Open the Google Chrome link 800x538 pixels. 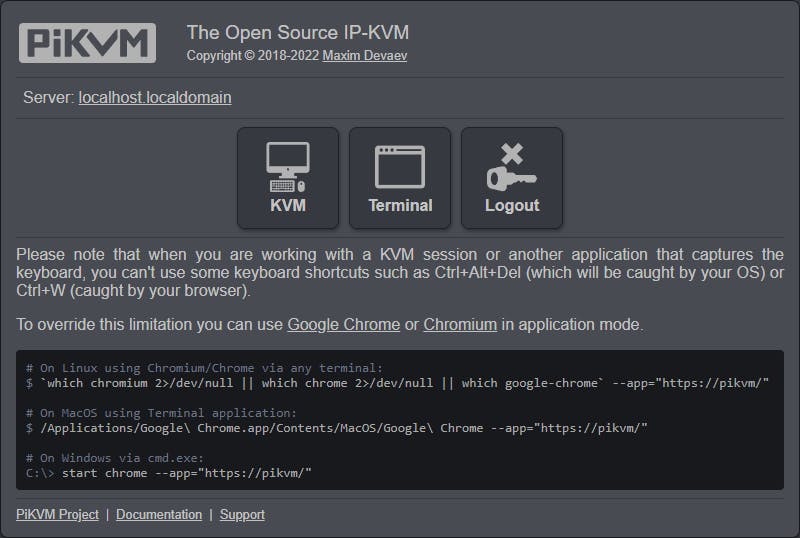[343, 325]
